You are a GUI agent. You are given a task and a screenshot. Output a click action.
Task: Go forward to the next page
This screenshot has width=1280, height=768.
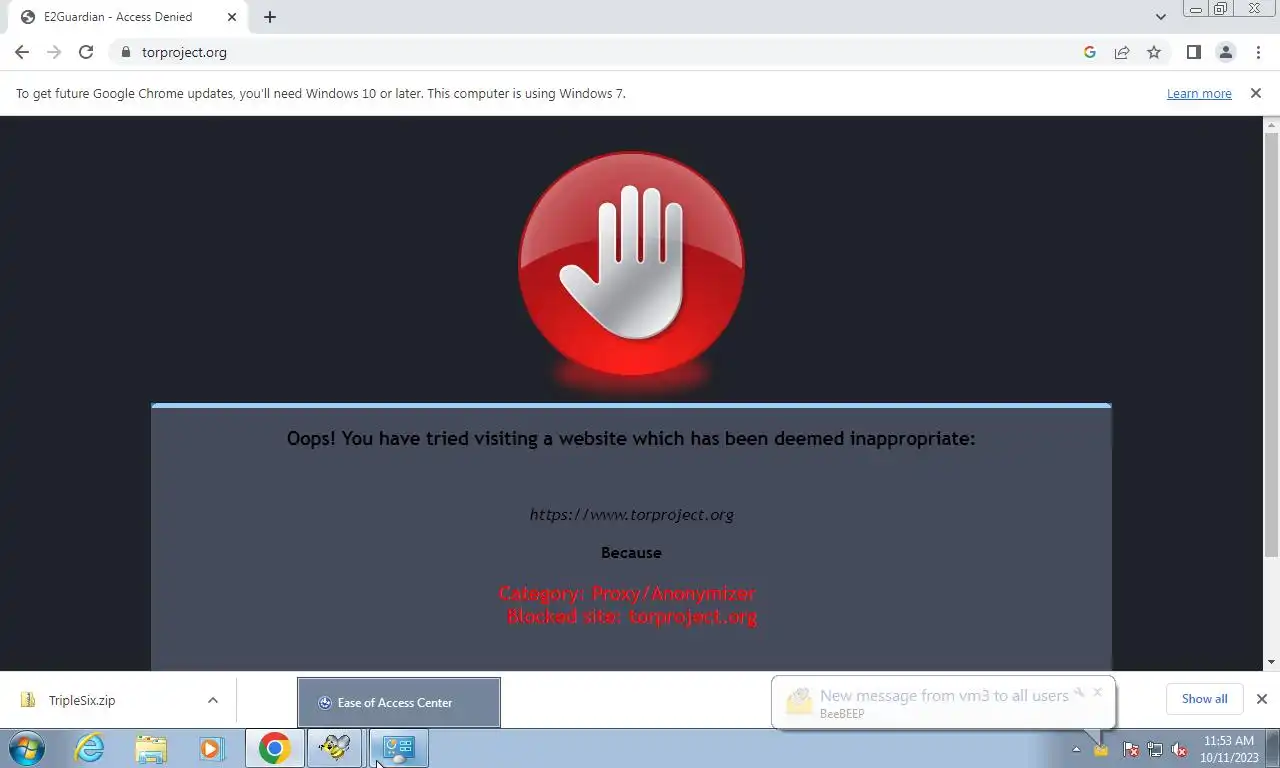point(54,52)
